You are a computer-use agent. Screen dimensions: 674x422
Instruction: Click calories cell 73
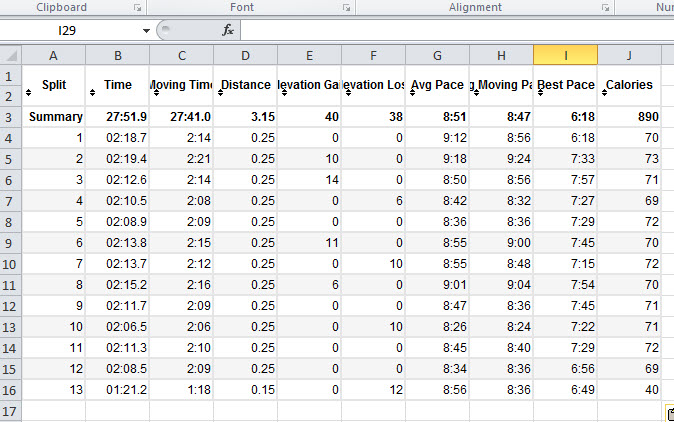[629, 159]
